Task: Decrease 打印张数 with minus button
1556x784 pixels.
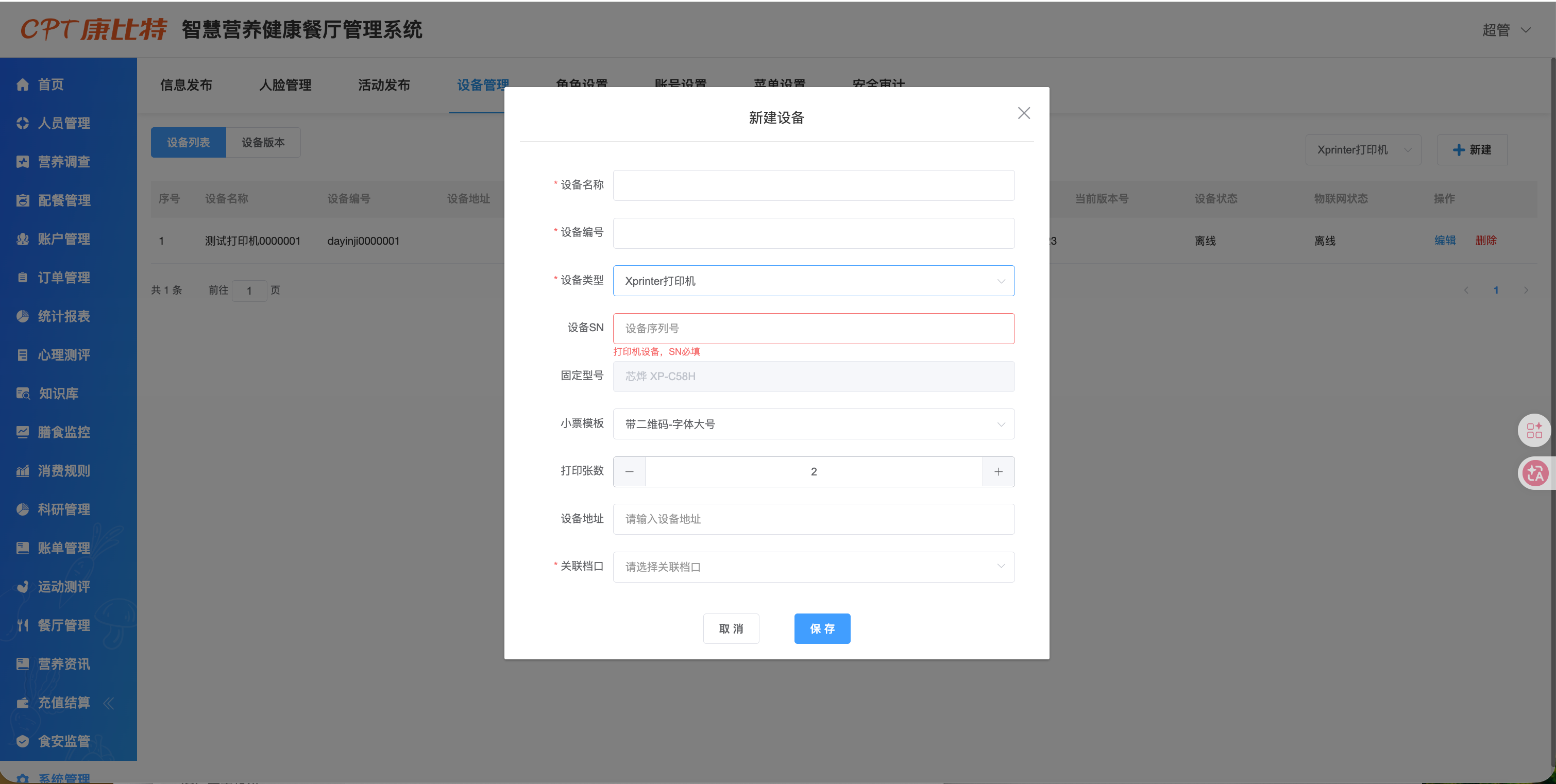Action: [630, 472]
